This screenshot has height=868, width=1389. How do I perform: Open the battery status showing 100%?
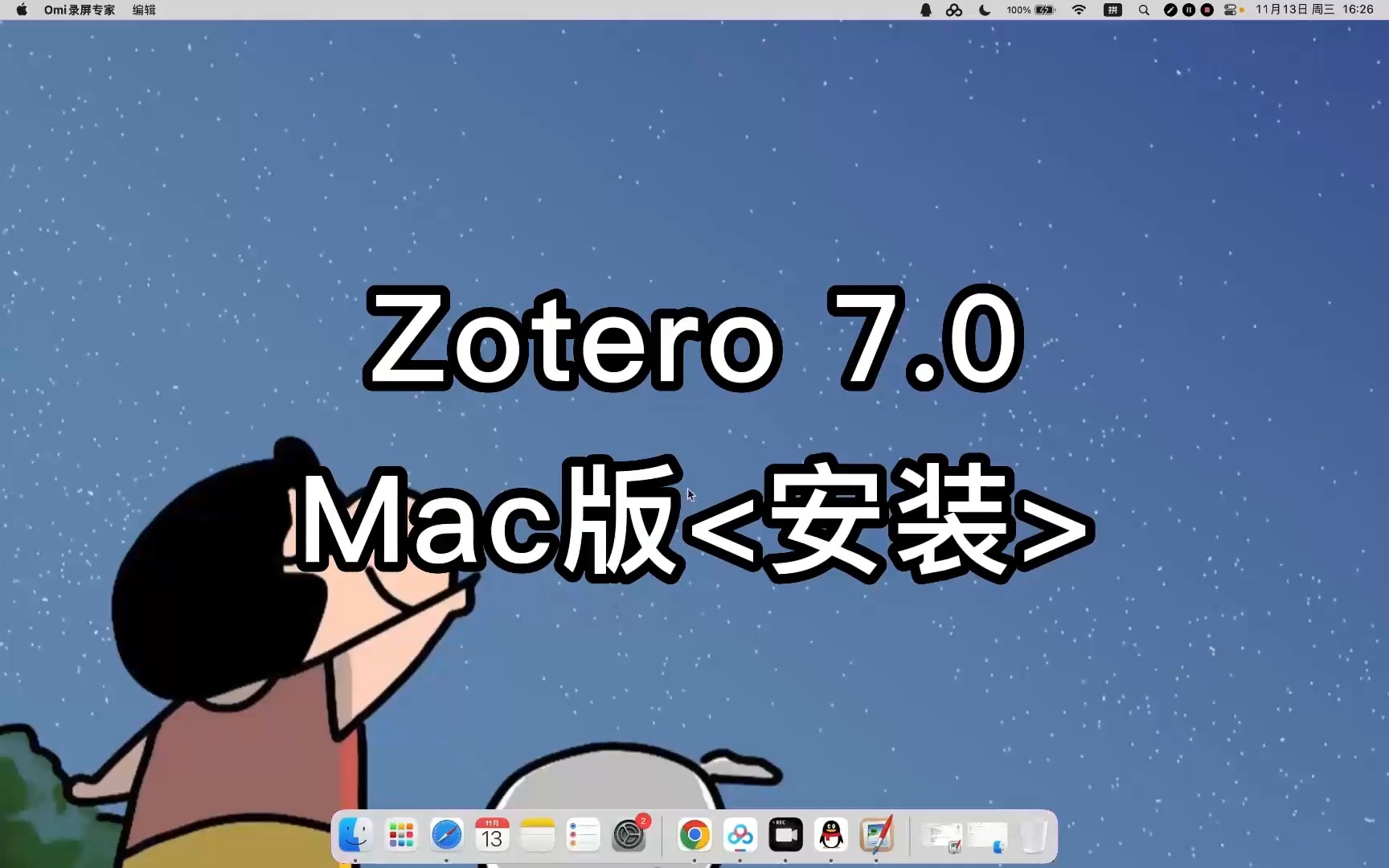point(1030,10)
